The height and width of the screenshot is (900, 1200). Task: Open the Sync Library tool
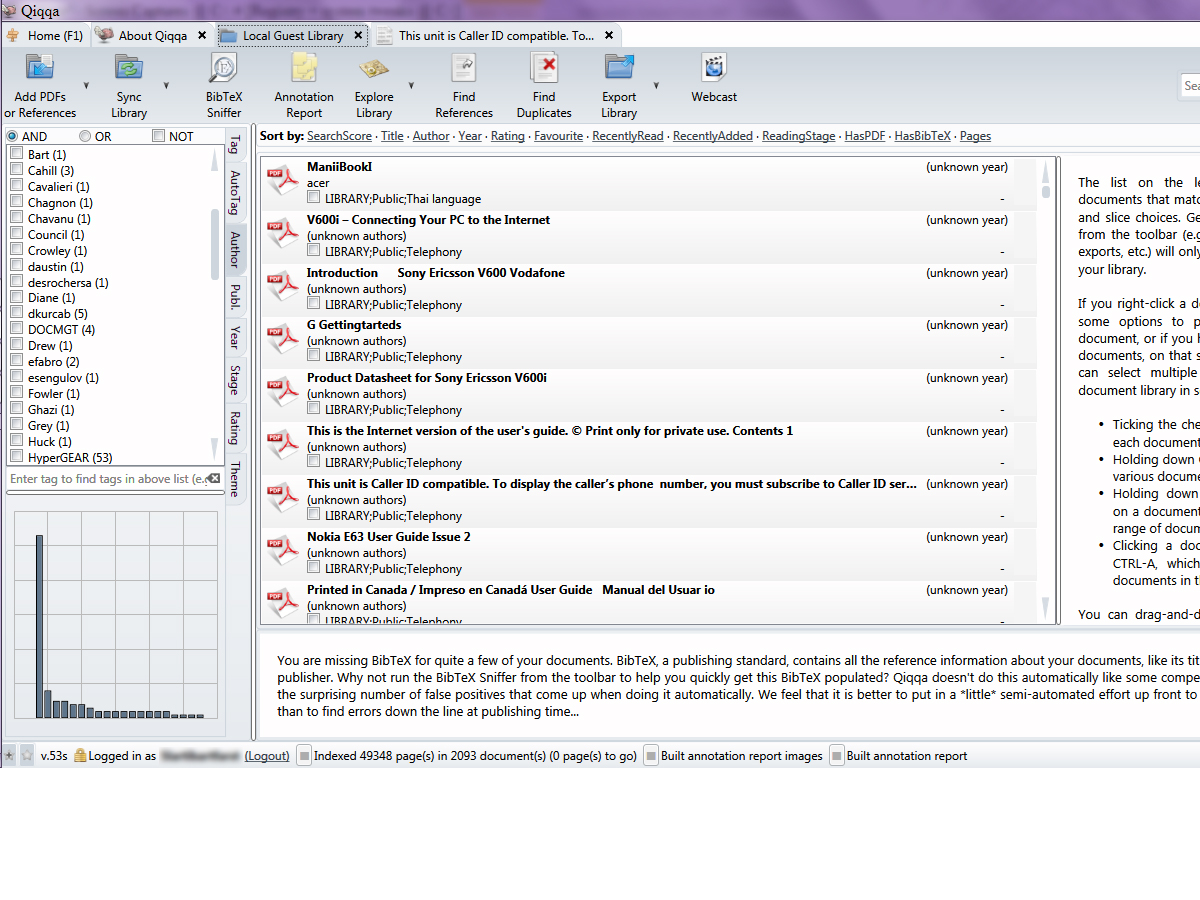point(128,70)
